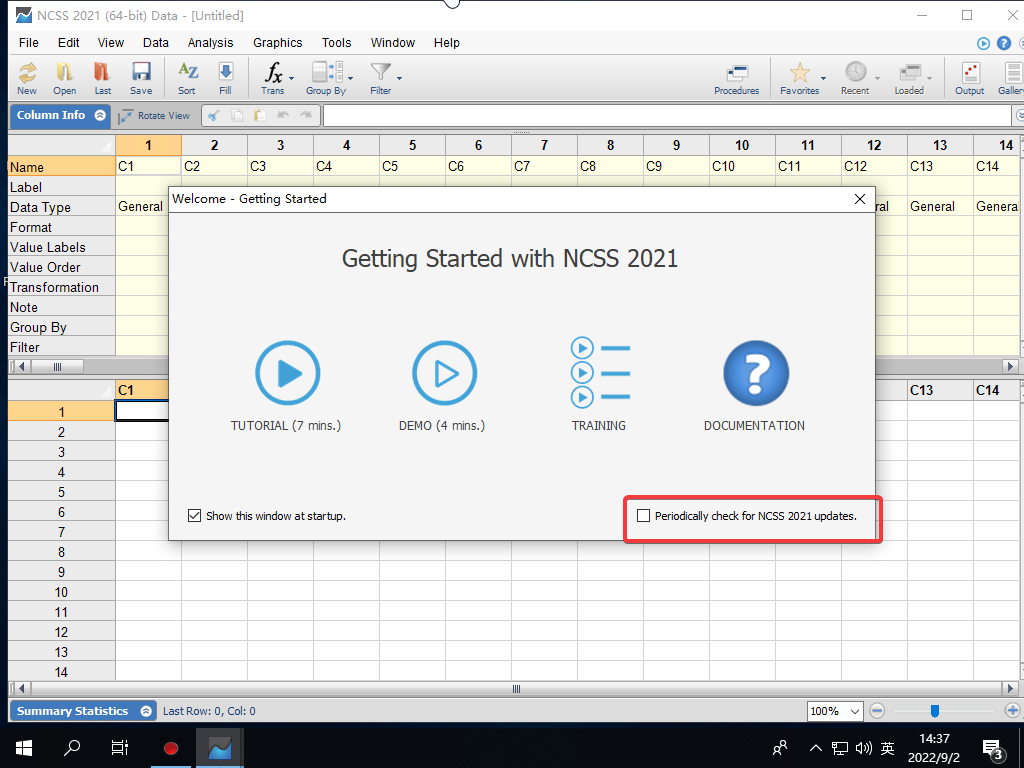Click the Recent clock icon

point(855,78)
